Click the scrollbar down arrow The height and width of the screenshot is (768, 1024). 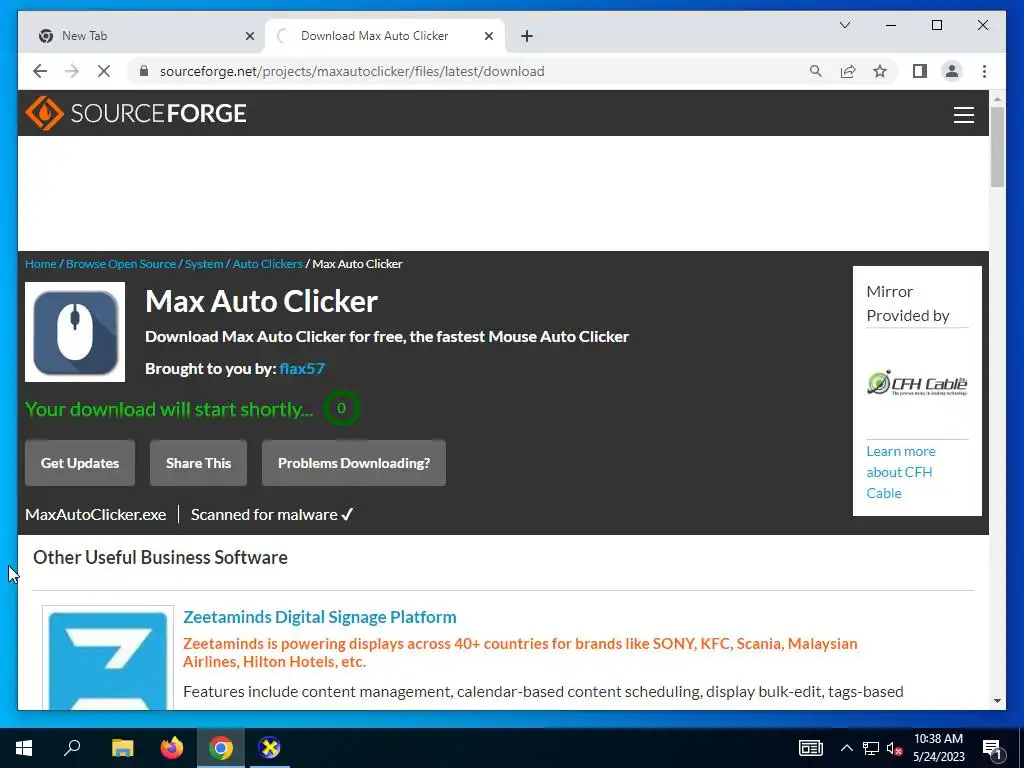tap(997, 701)
